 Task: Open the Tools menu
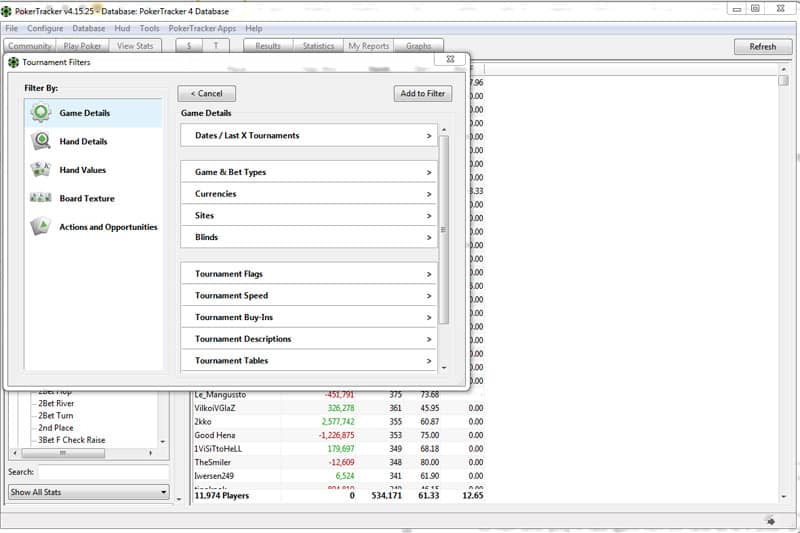click(x=149, y=29)
